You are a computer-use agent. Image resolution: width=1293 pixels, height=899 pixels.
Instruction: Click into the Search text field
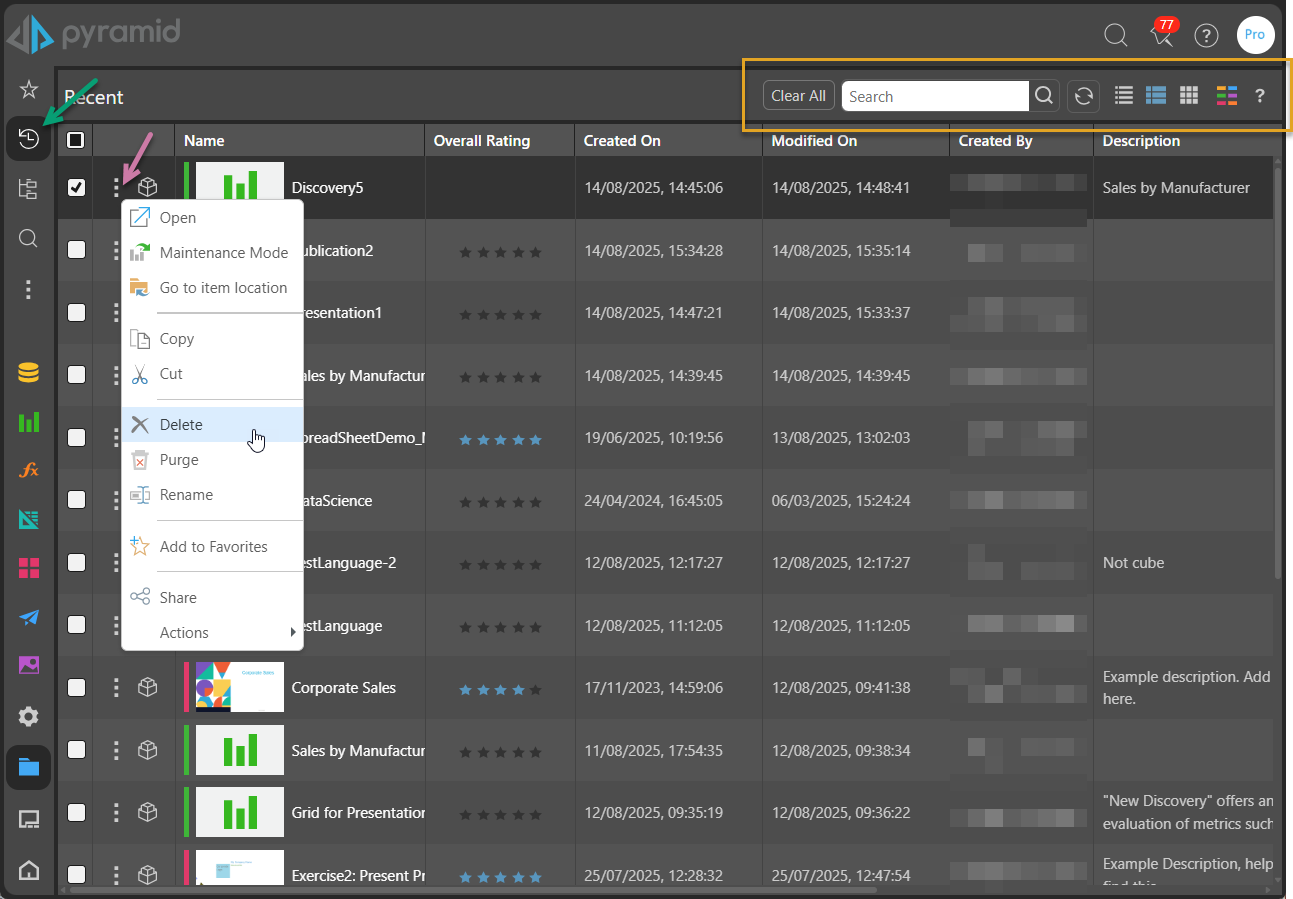934,96
